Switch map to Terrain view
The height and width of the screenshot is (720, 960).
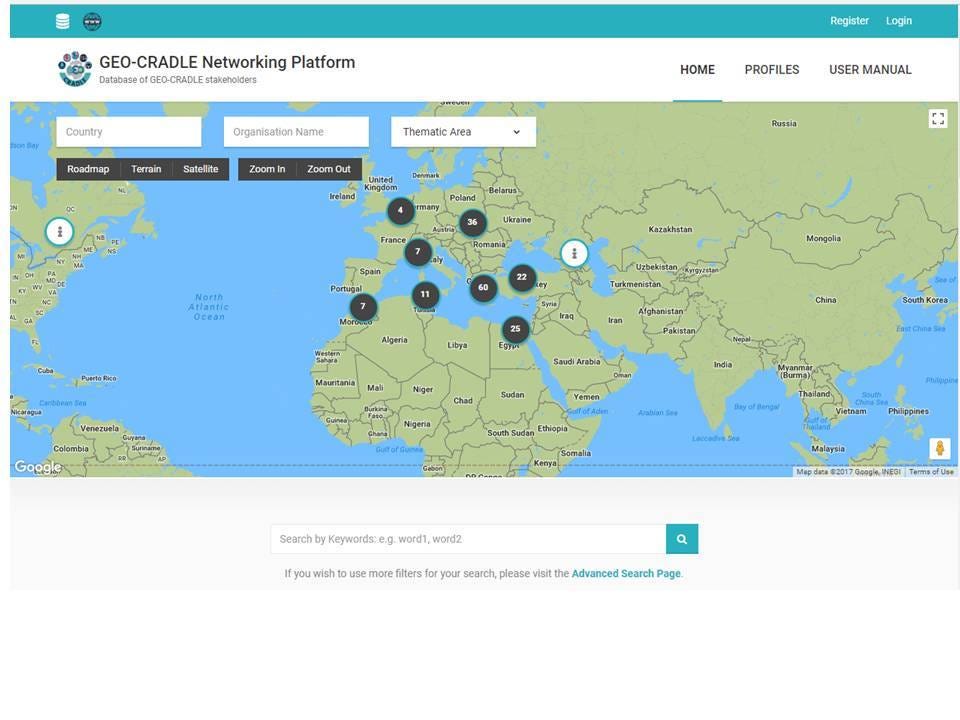[146, 169]
